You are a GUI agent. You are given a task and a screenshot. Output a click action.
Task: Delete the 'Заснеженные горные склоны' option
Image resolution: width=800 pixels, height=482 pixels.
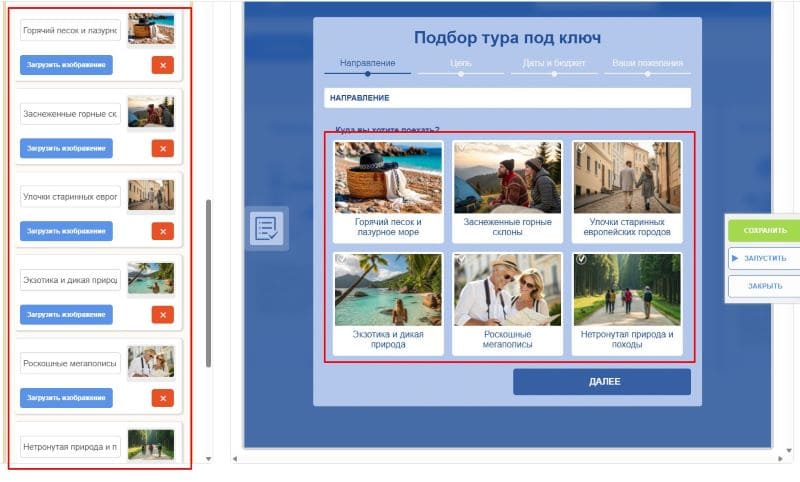coord(163,148)
